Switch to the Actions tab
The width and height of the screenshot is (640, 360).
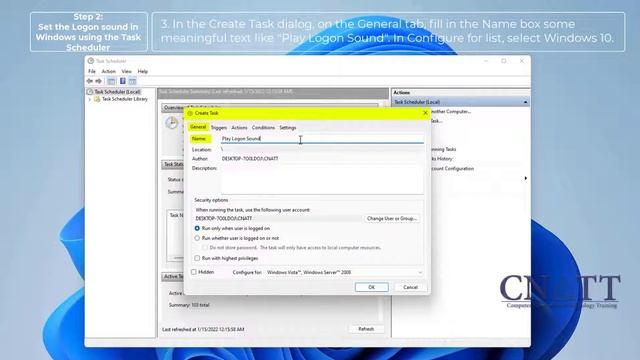point(239,128)
